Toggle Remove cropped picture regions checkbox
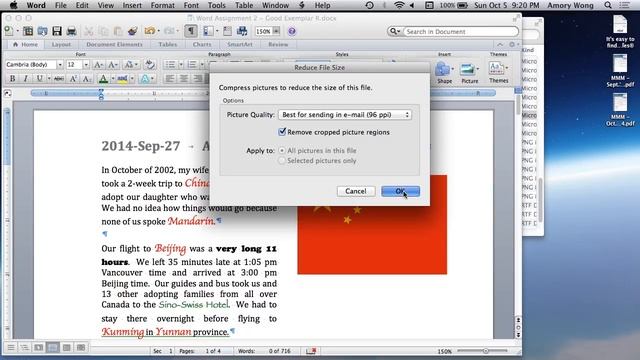 point(282,132)
